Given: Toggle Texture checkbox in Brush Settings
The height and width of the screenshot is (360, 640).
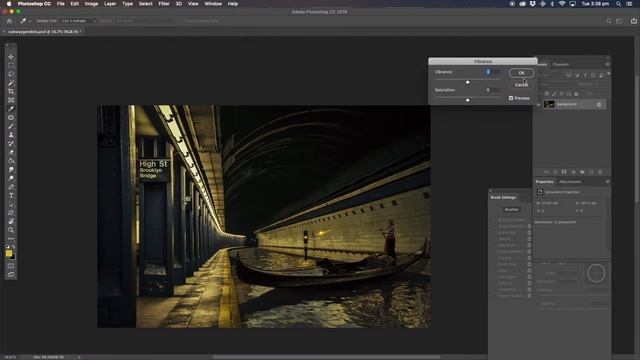Looking at the screenshot, I should point(529,239).
